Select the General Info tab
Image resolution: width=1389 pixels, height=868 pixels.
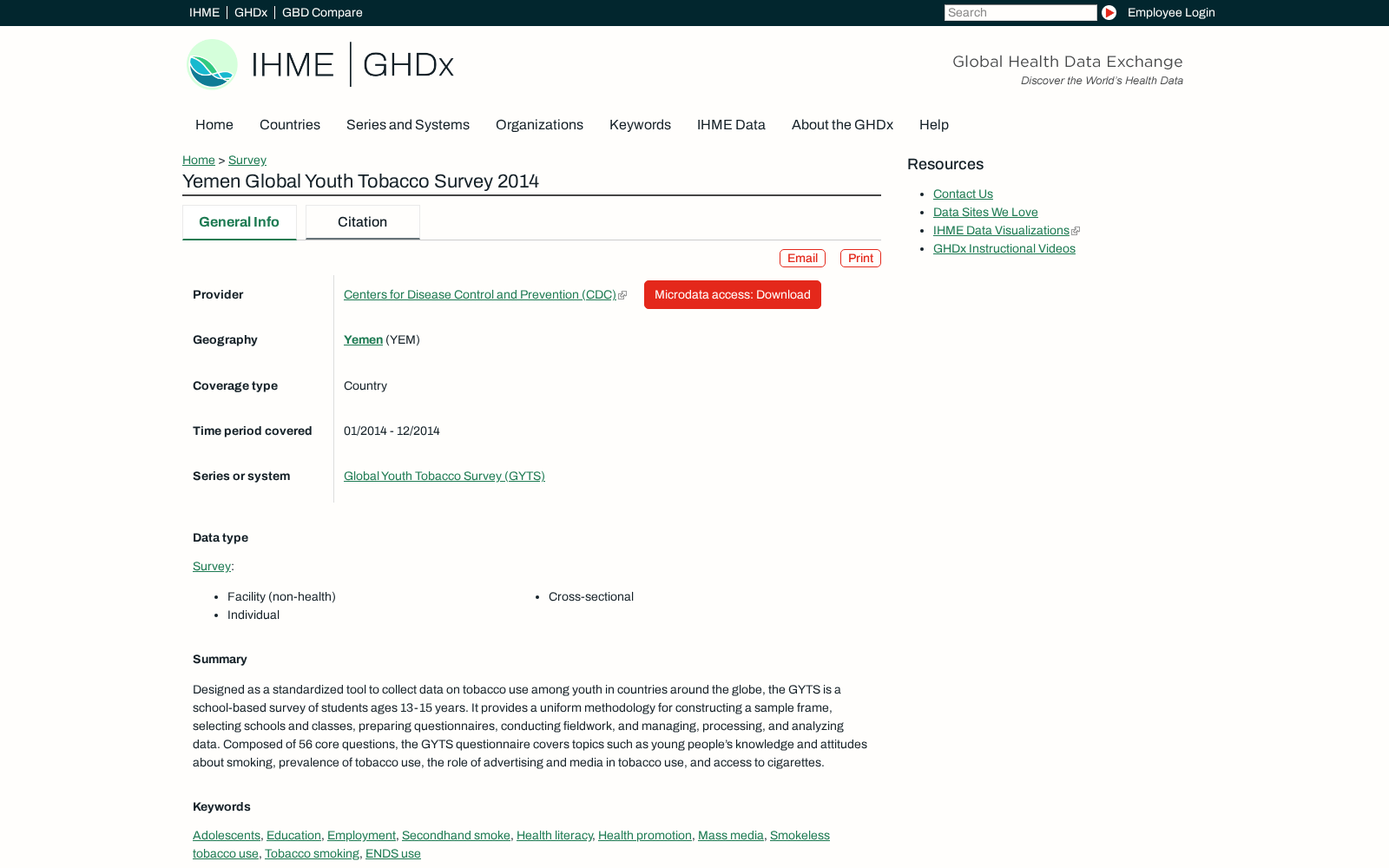pos(240,222)
